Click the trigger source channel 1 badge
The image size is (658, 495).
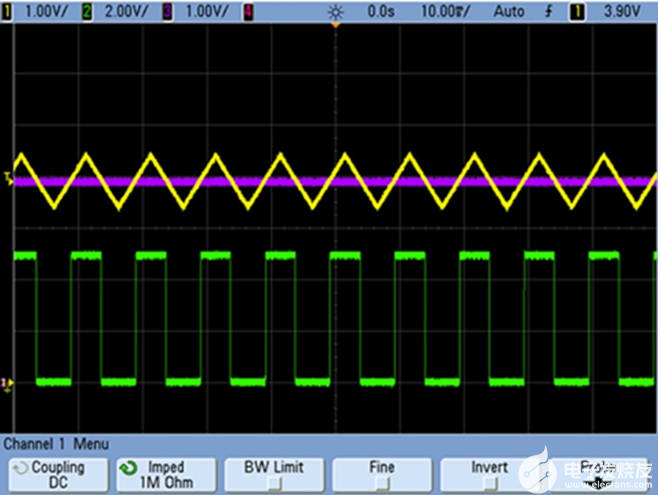[x=577, y=12]
